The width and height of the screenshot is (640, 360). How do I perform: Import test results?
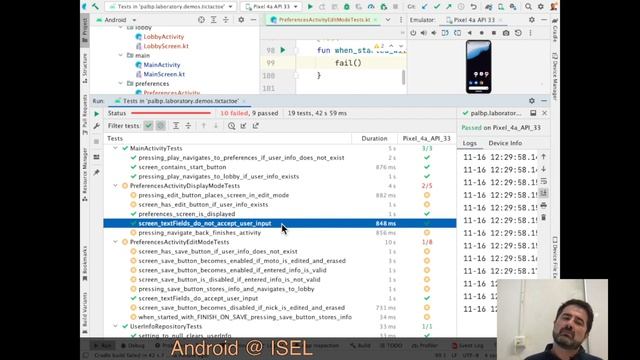[x=244, y=126]
